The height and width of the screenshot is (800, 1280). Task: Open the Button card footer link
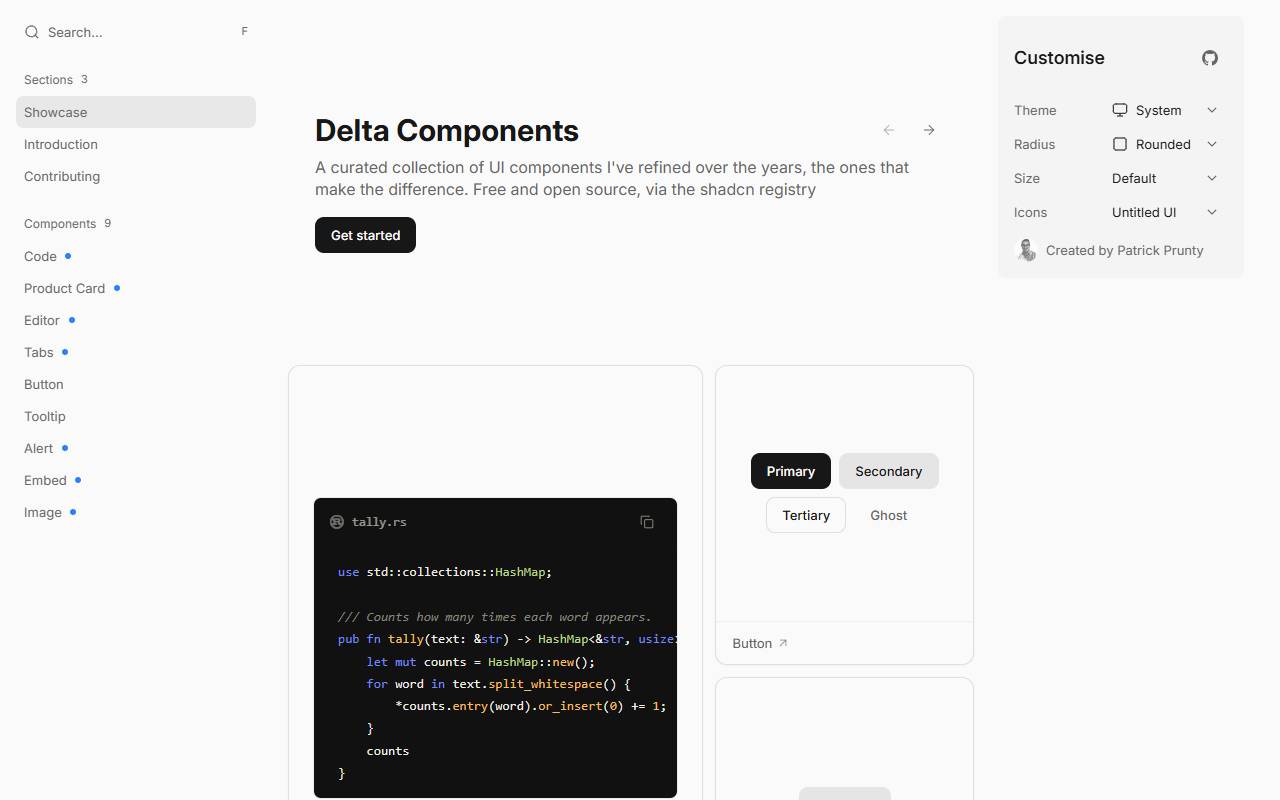[x=760, y=643]
